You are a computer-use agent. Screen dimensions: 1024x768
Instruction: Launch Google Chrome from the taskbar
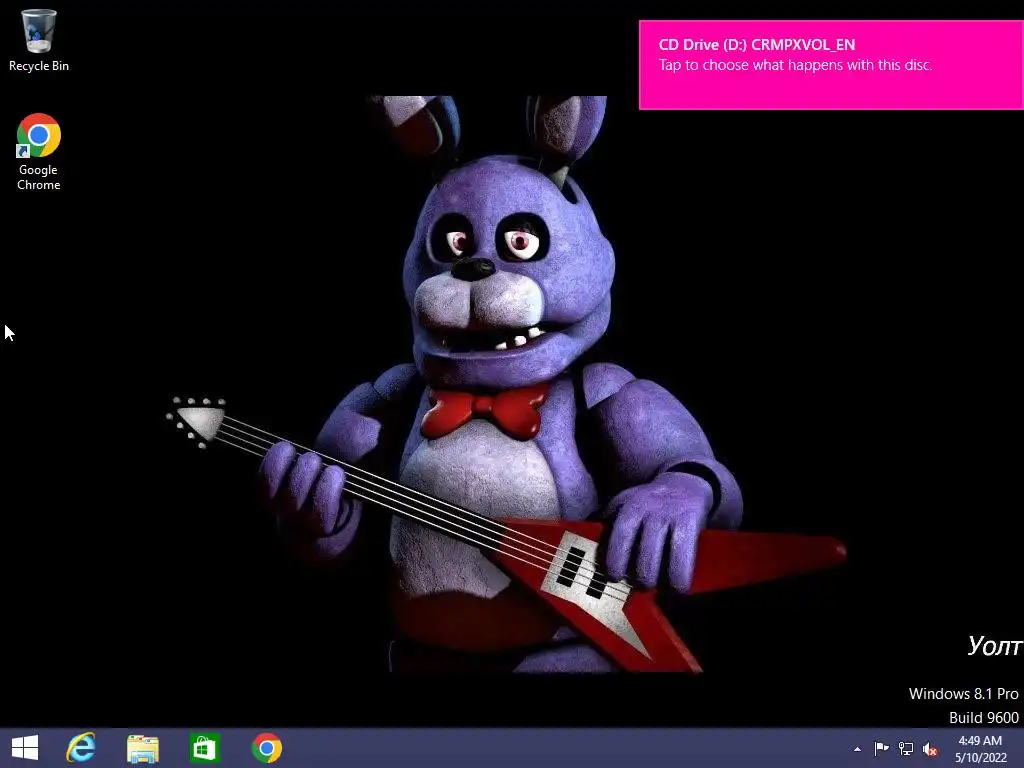click(x=266, y=748)
